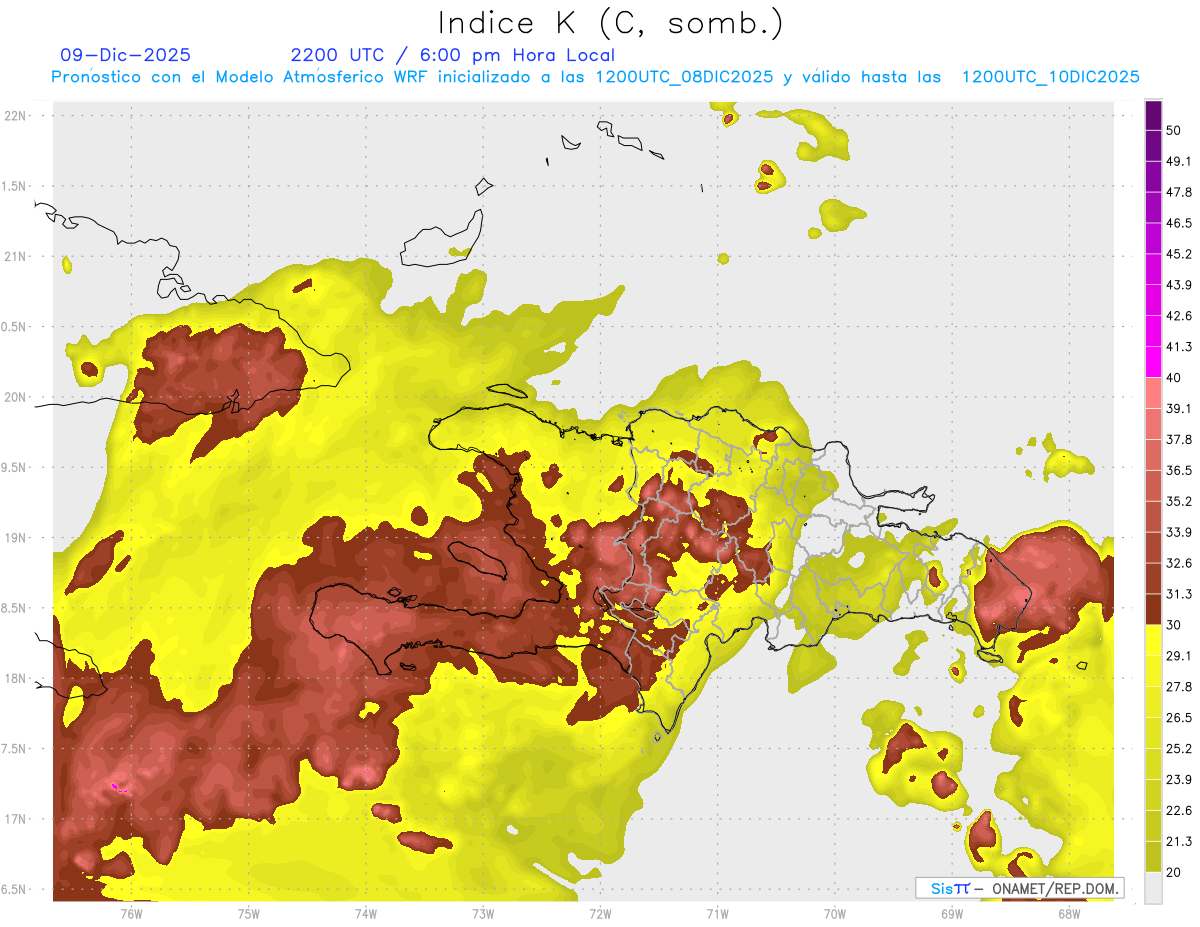Click the '2200 UTC / 6:00 pm Hora Local' text
1200x927 pixels.
[x=453, y=55]
